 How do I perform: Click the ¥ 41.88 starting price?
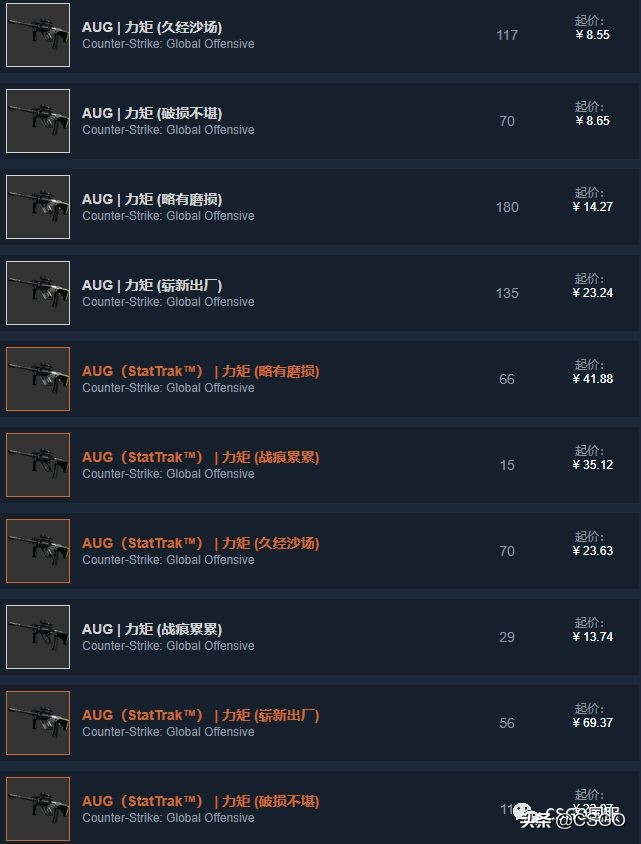(x=593, y=379)
